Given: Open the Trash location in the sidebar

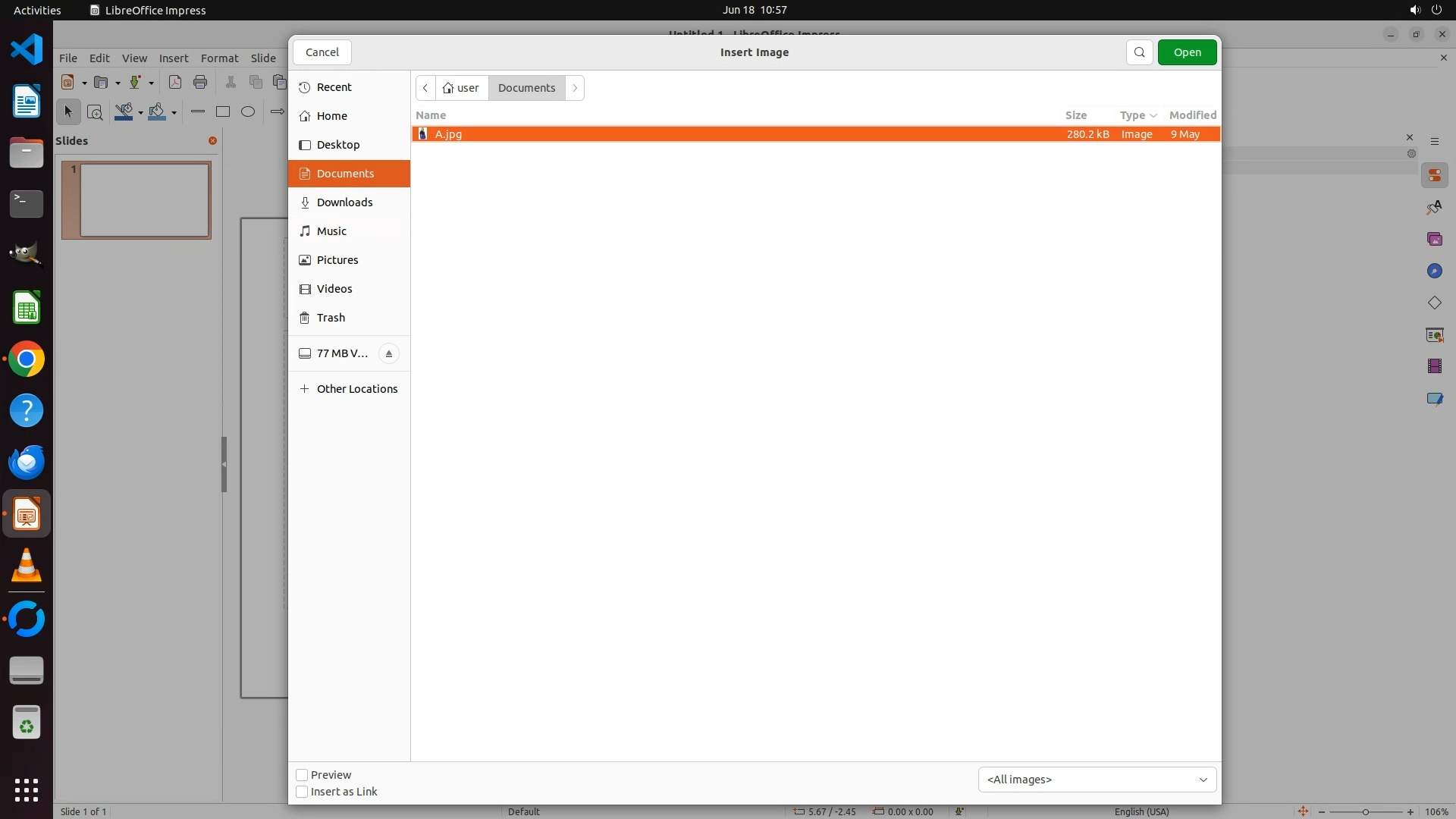Looking at the screenshot, I should [331, 318].
